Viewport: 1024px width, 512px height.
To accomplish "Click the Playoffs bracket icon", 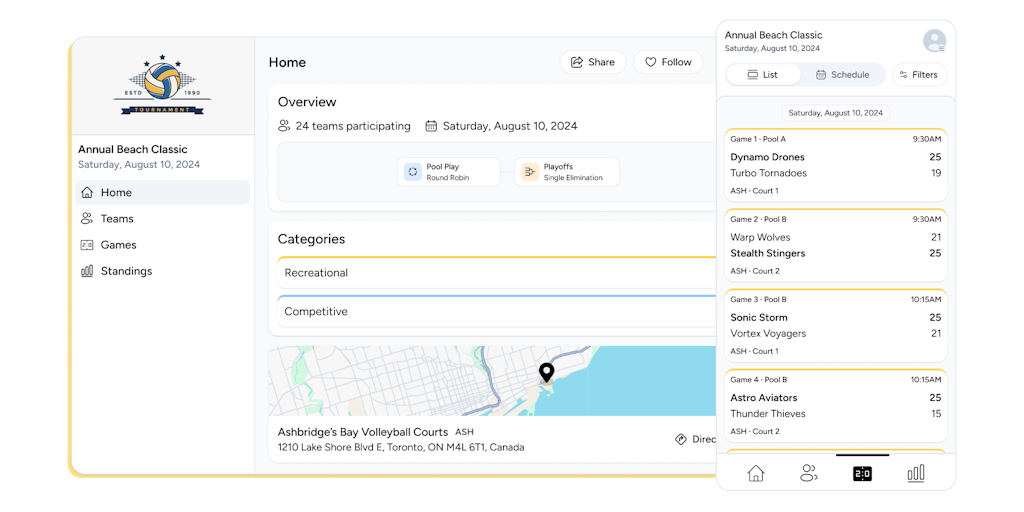I will click(530, 172).
